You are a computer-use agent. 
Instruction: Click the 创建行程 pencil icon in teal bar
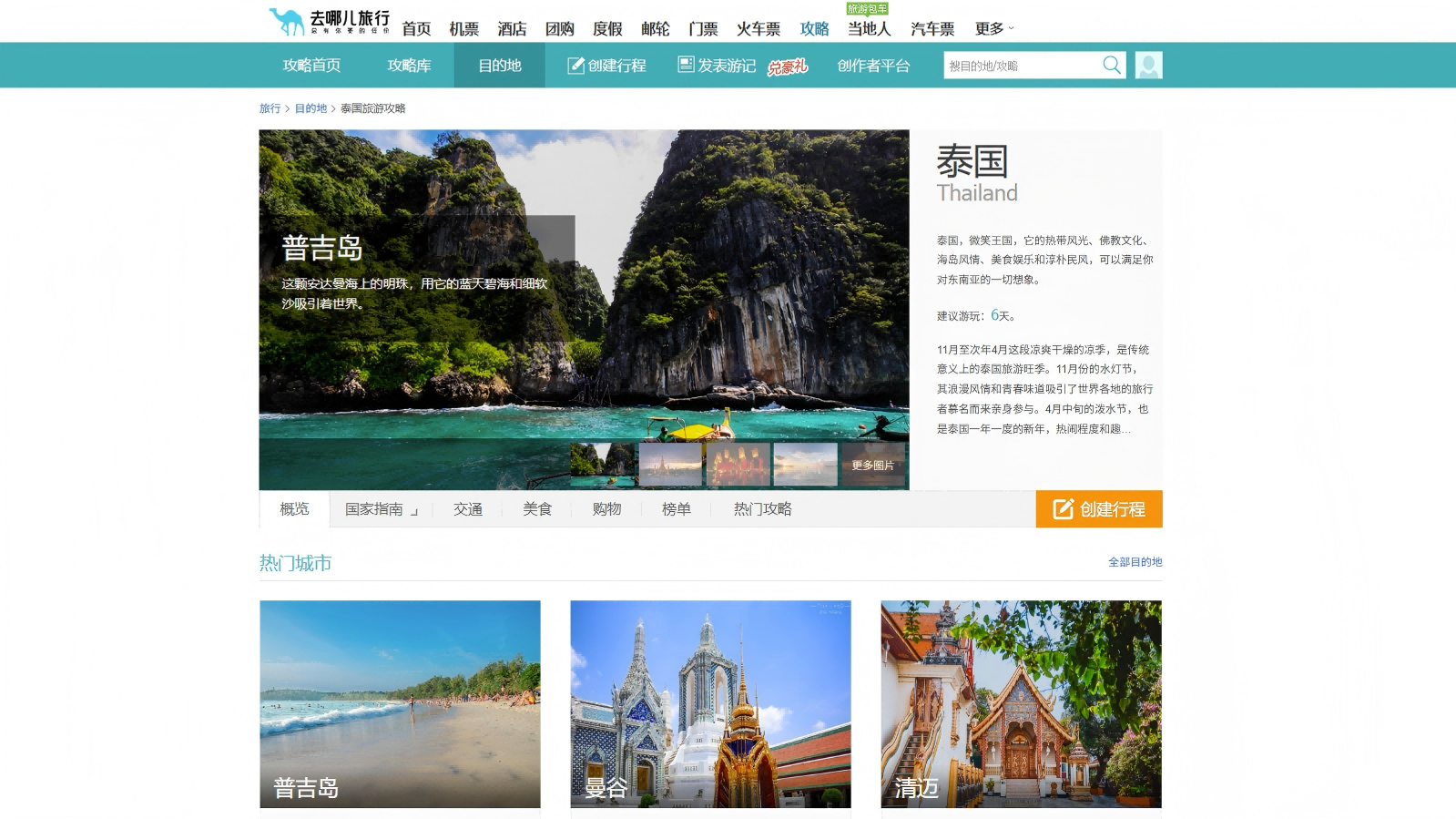(x=575, y=66)
